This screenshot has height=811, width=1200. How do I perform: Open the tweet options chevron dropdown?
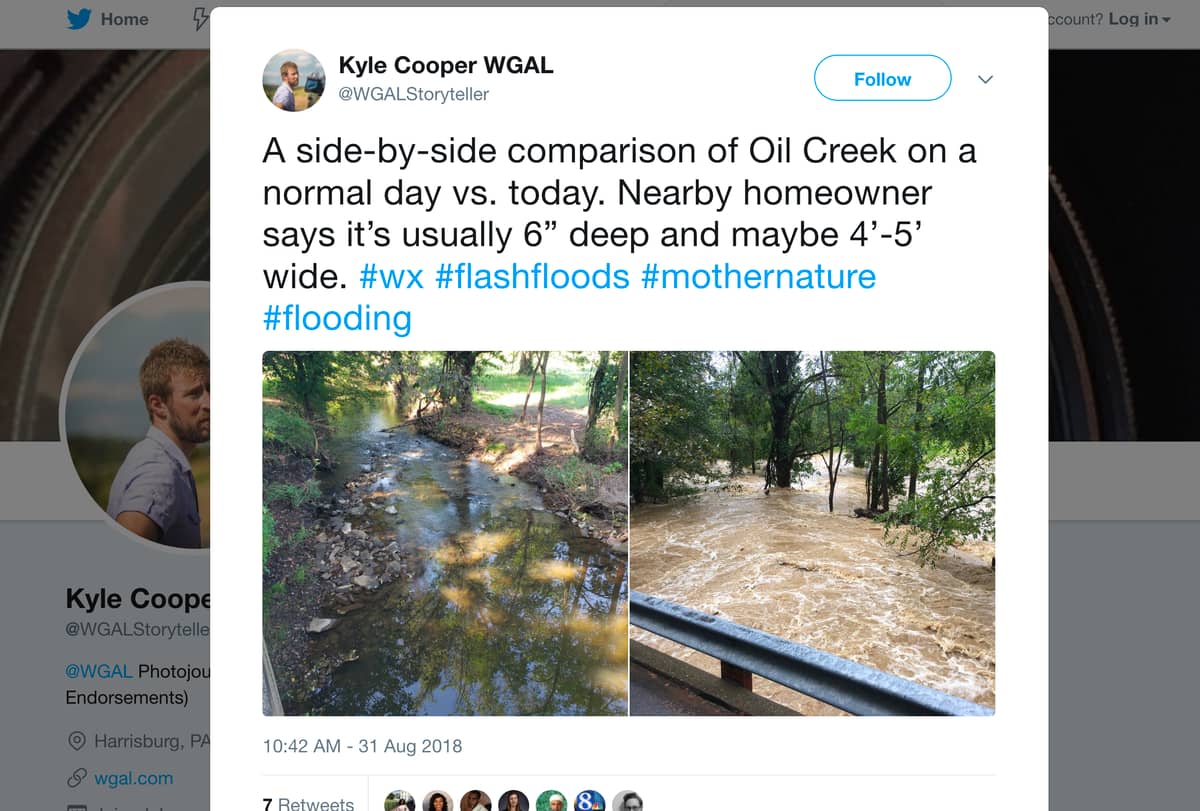click(x=985, y=79)
